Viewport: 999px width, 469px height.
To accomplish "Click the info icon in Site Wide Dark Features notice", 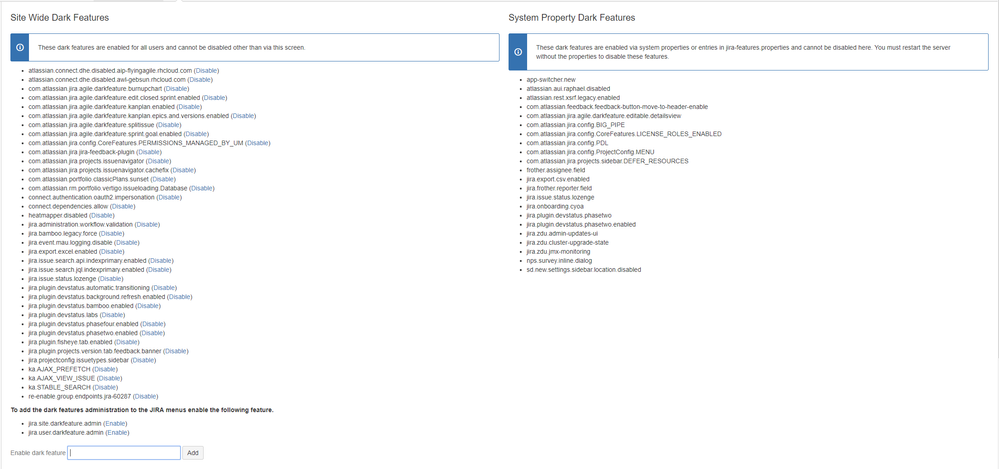I will point(19,48).
